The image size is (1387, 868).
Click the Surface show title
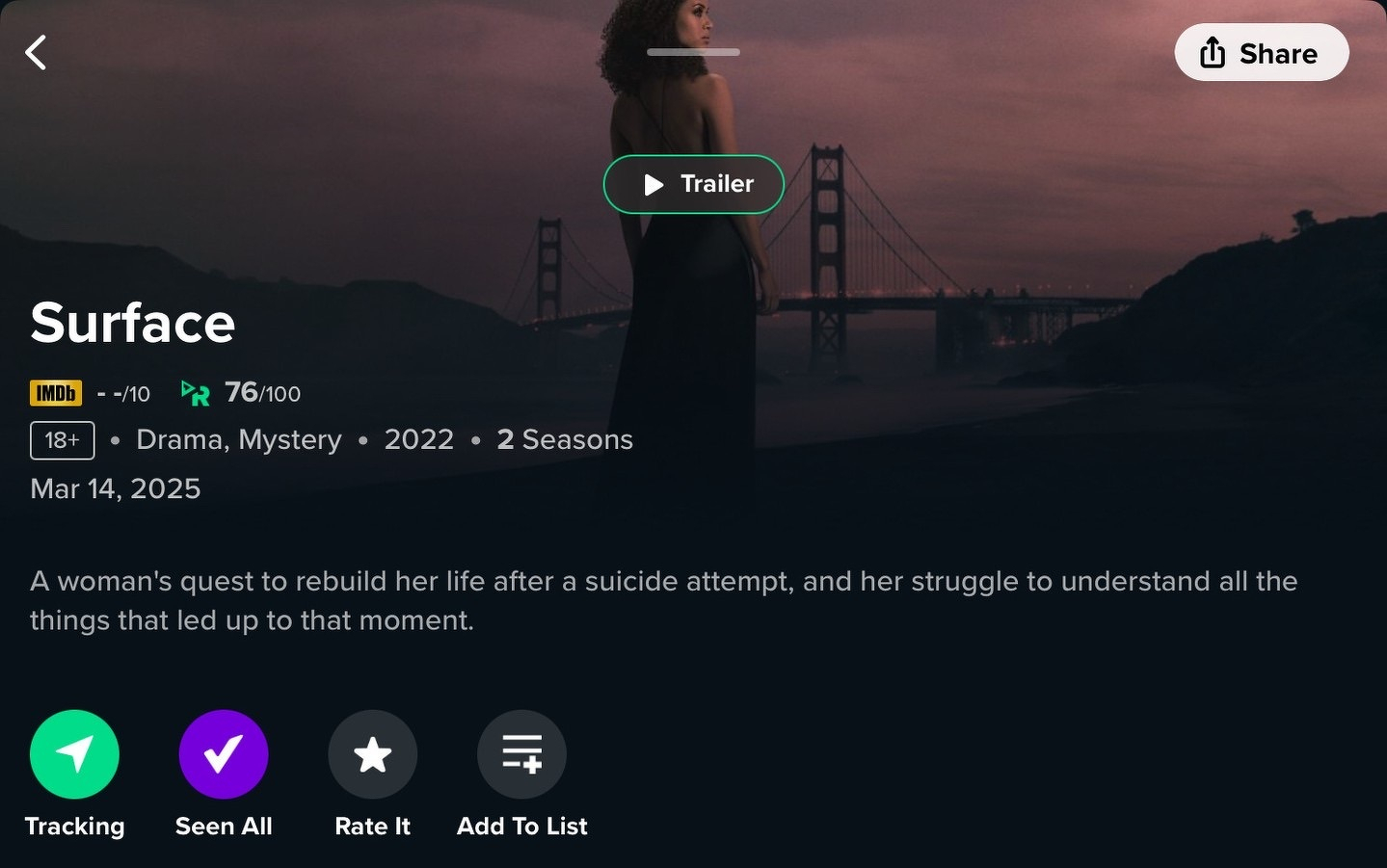click(x=133, y=323)
